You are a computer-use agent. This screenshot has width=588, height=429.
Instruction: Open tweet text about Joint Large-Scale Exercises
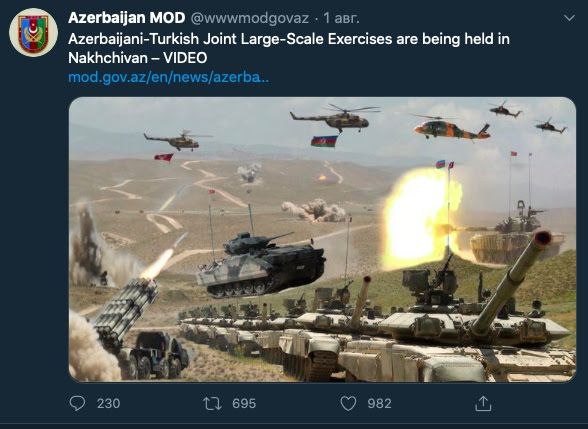pos(289,39)
